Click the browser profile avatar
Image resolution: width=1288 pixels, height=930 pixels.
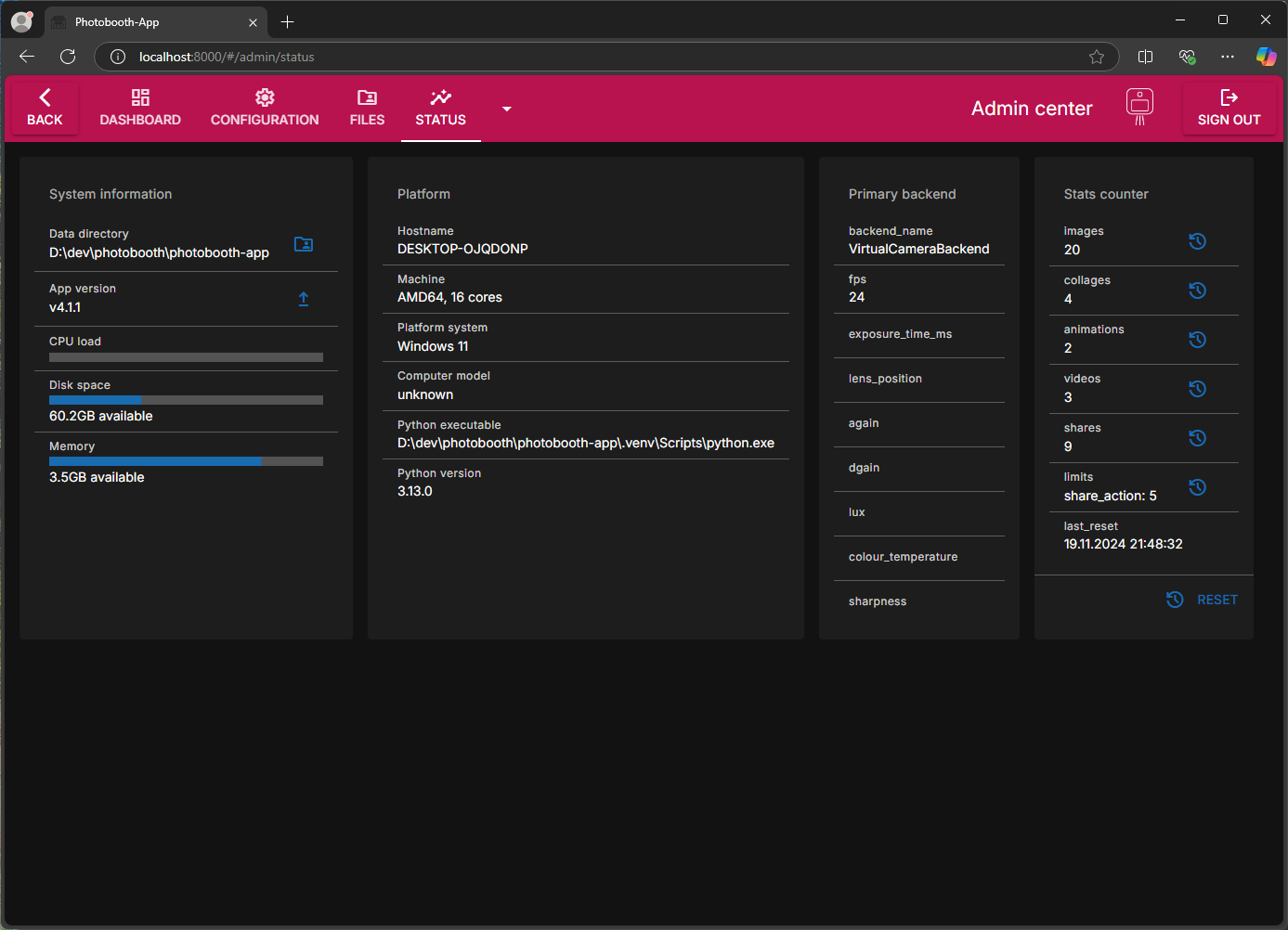point(21,21)
